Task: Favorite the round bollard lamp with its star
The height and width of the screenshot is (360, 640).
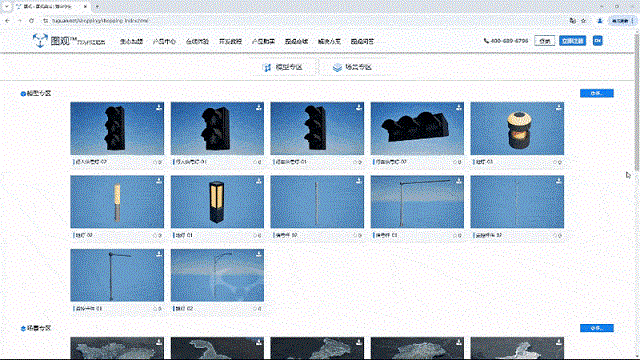Action: [555, 162]
